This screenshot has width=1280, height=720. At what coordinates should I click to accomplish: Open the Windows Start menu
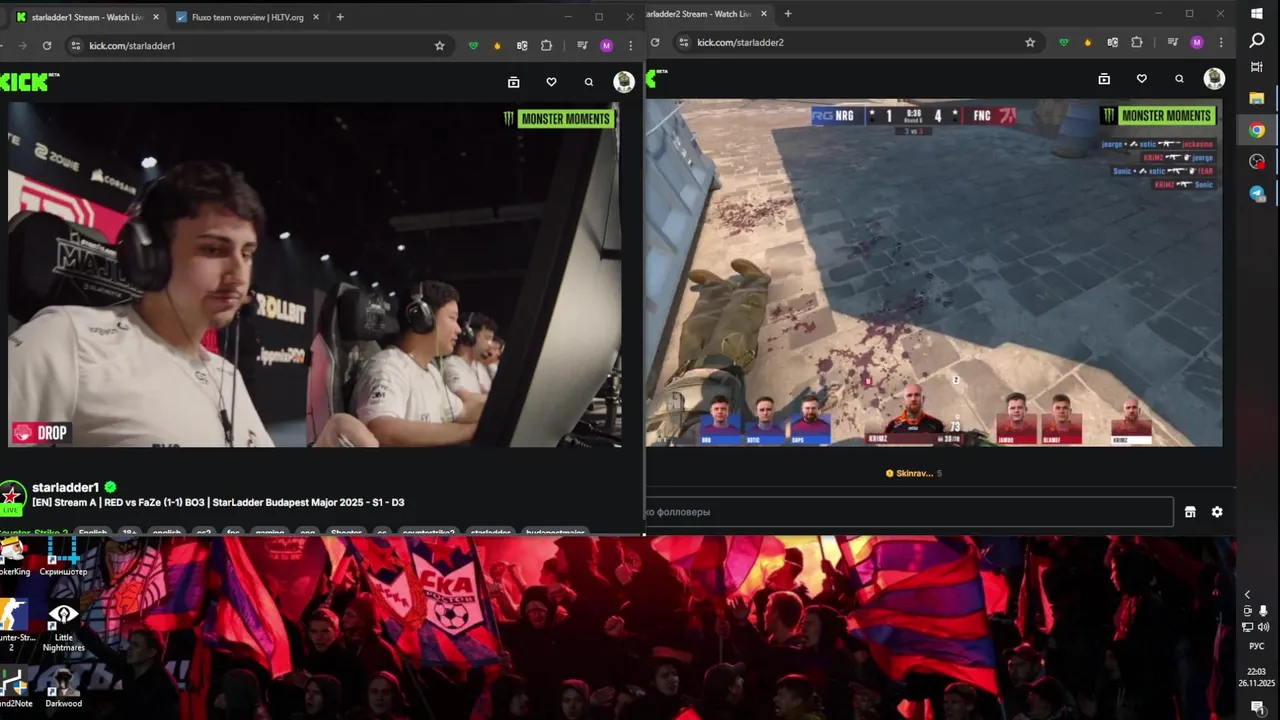click(x=1257, y=13)
